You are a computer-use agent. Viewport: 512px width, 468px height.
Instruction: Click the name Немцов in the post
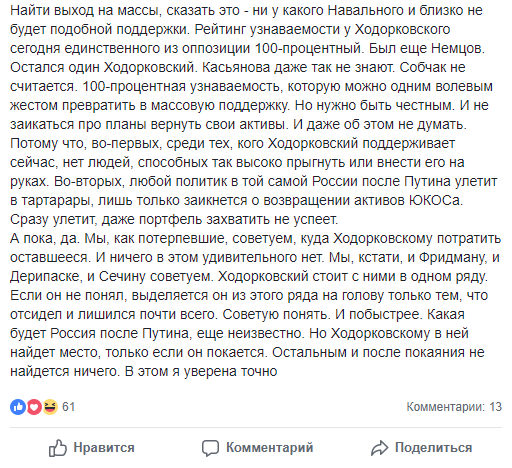[x=456, y=49]
